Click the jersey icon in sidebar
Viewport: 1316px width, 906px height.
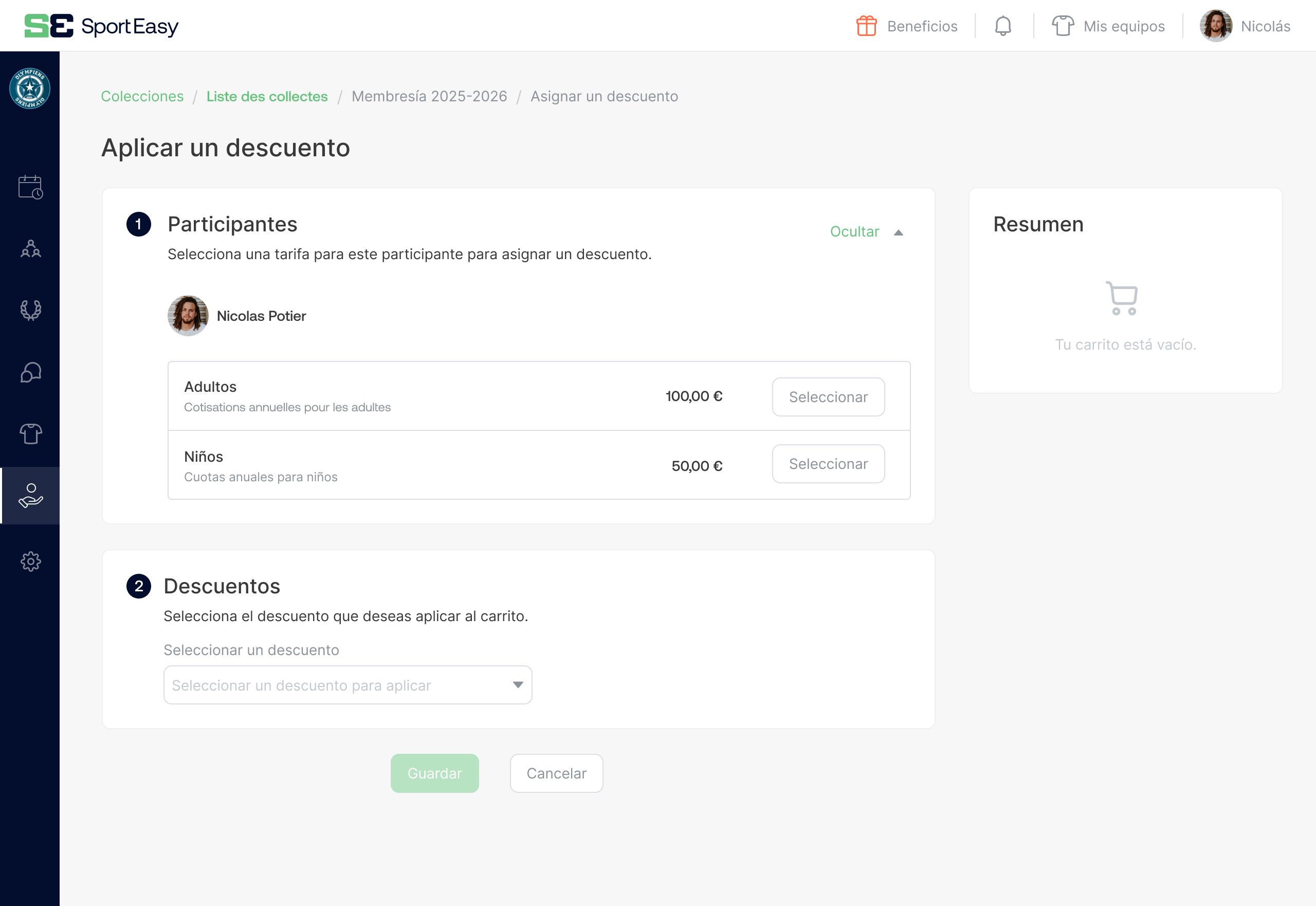click(31, 433)
